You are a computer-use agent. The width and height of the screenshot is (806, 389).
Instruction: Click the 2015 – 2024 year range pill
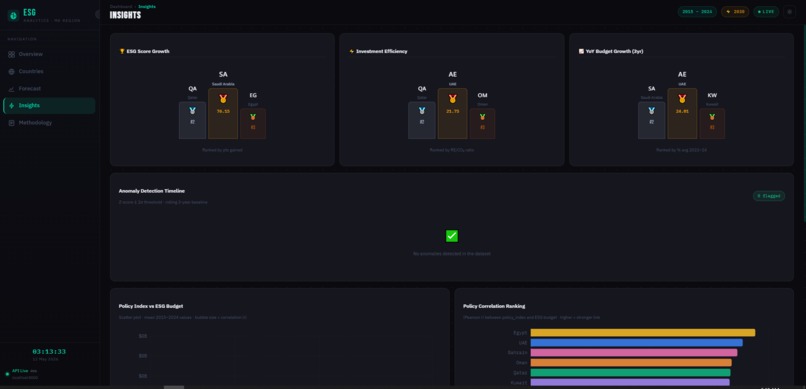pyautogui.click(x=697, y=11)
